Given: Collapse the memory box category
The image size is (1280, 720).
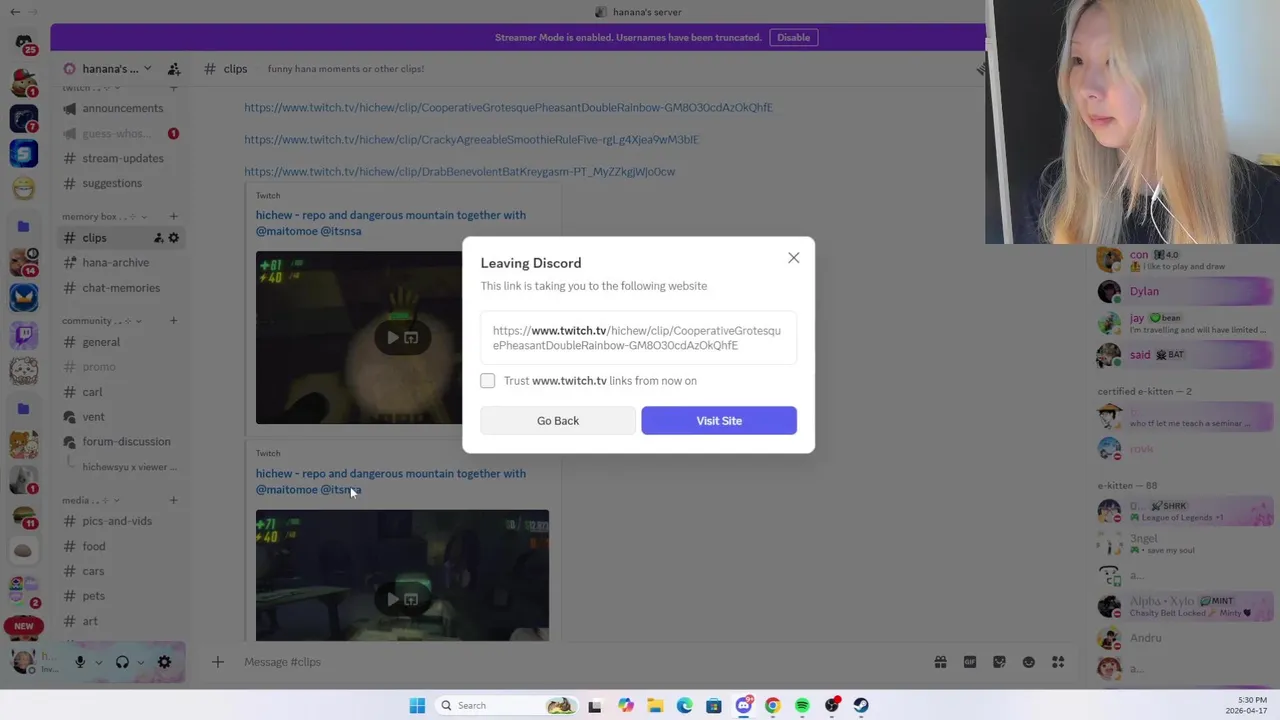Looking at the screenshot, I should click(104, 216).
